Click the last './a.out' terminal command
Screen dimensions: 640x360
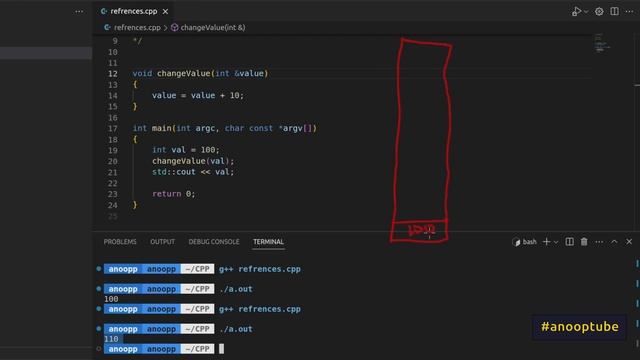pos(236,329)
